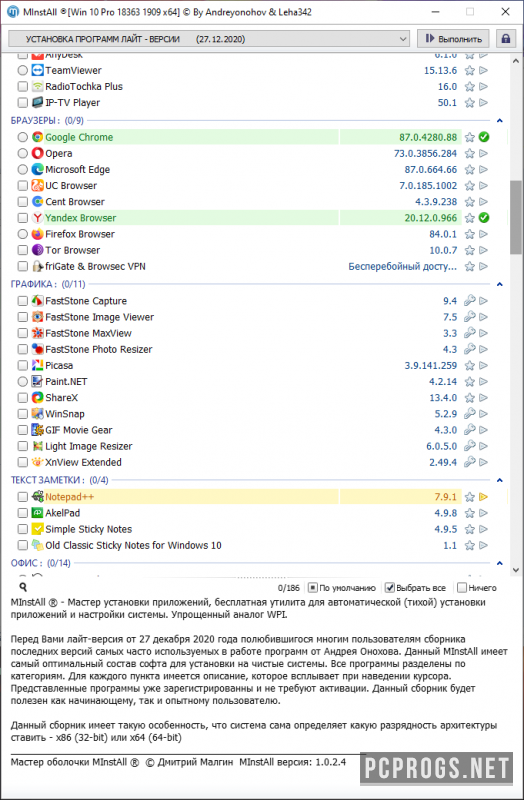
Task: Toggle the 'Выбрать все' checkbox
Action: click(389, 588)
